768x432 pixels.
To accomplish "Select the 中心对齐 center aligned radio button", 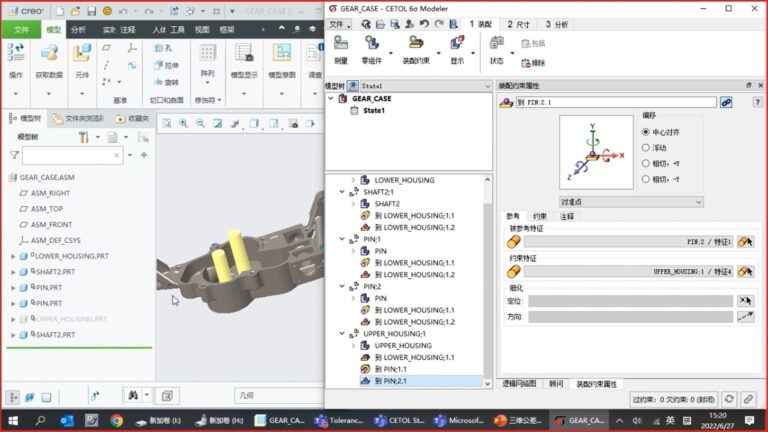I will [x=646, y=132].
